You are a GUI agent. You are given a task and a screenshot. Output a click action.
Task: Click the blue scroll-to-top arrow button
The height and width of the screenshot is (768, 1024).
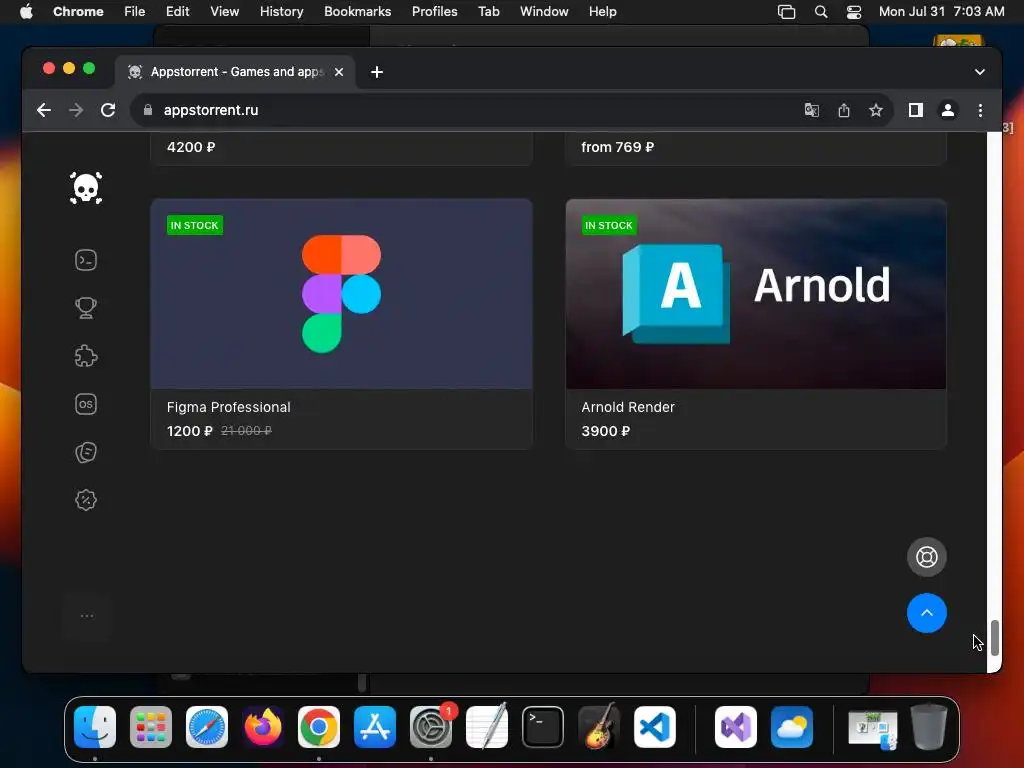926,613
